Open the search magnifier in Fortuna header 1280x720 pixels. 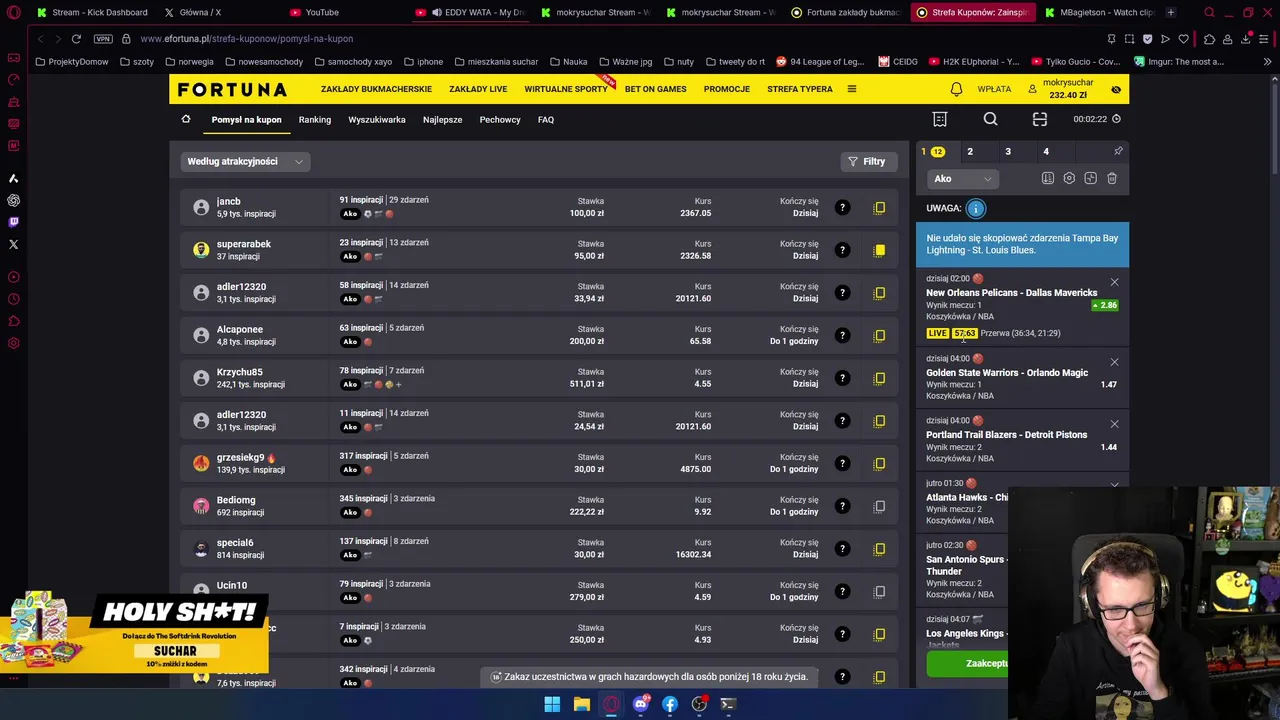pos(990,119)
